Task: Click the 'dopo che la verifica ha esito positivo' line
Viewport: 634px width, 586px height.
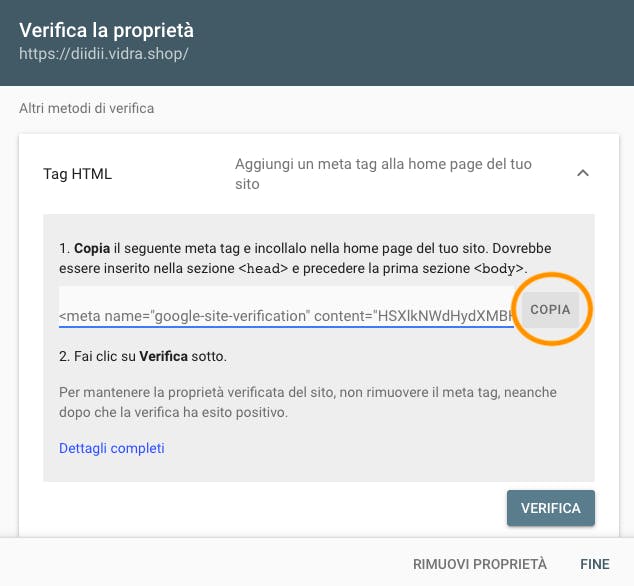Action: (x=173, y=413)
